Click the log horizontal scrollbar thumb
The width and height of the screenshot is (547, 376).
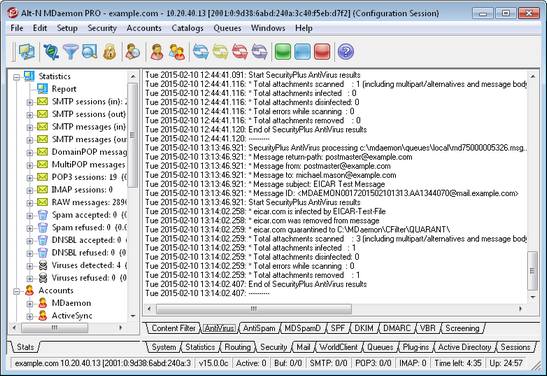point(254,309)
